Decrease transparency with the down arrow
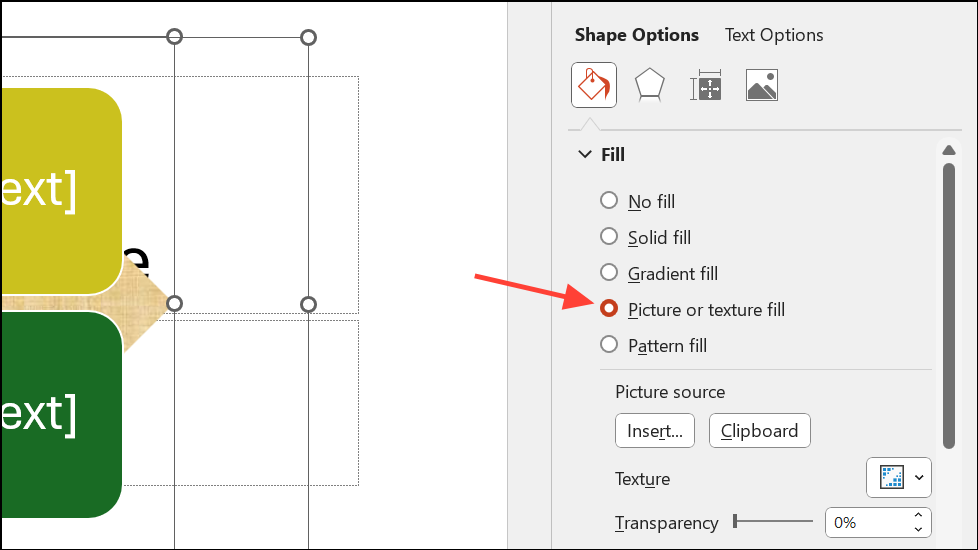 point(918,528)
